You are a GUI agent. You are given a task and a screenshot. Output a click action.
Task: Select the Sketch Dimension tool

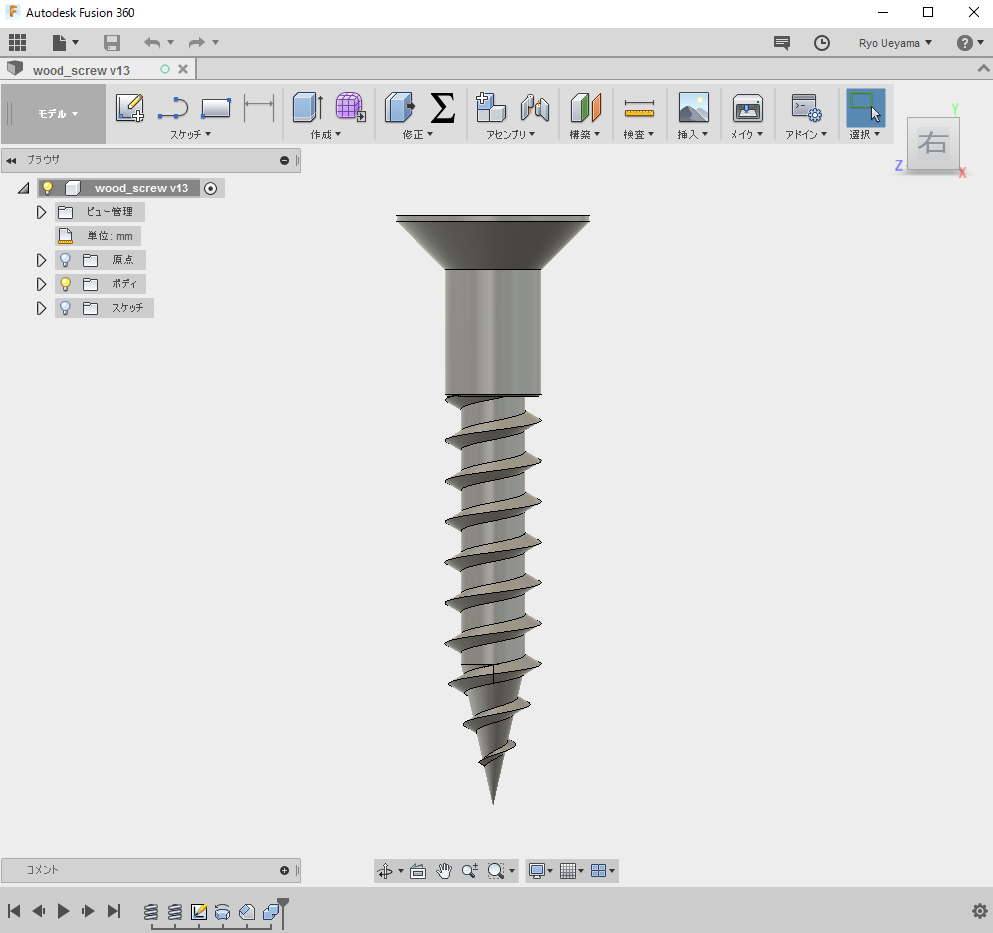259,107
